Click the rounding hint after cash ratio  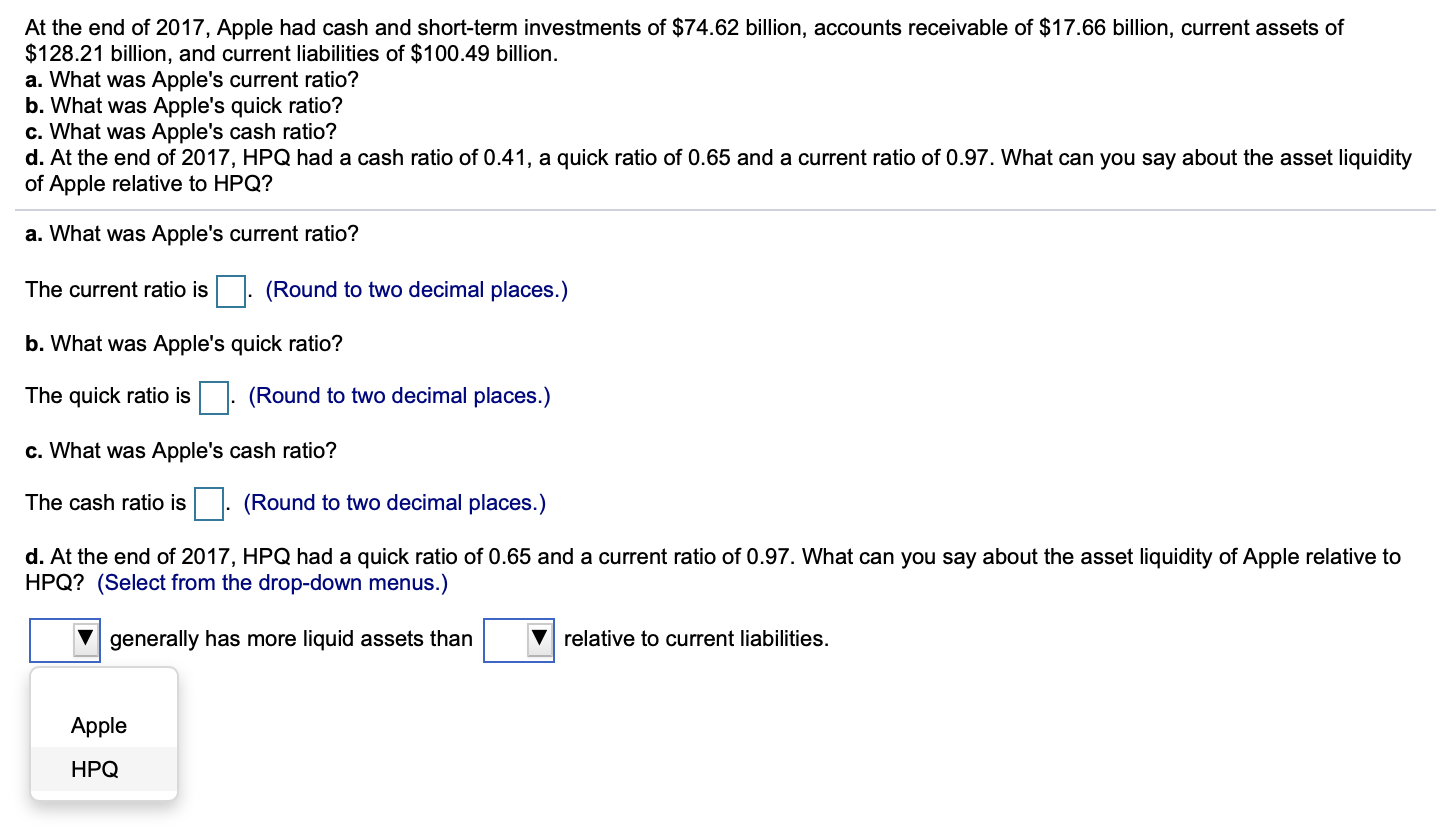[x=393, y=502]
